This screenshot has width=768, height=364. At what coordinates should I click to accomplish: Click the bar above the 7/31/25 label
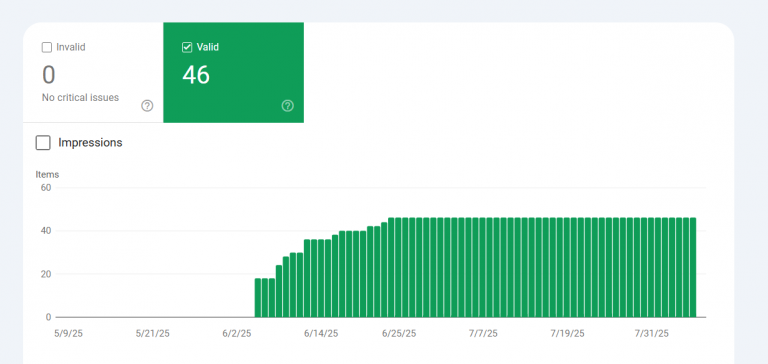[x=651, y=267]
